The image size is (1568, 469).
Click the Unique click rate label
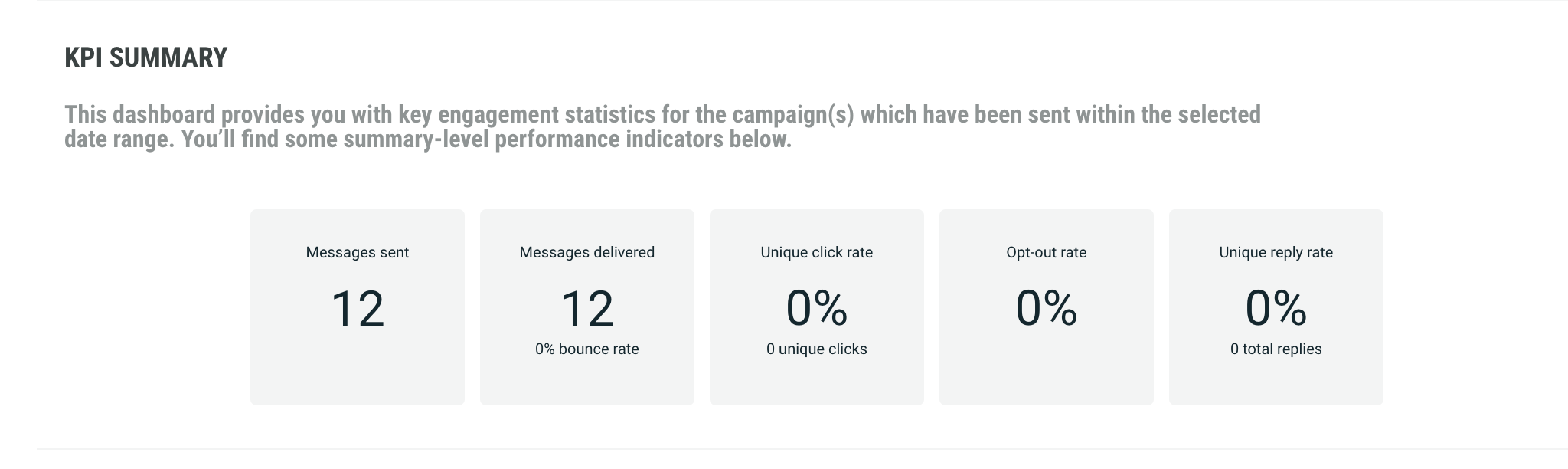pos(817,252)
